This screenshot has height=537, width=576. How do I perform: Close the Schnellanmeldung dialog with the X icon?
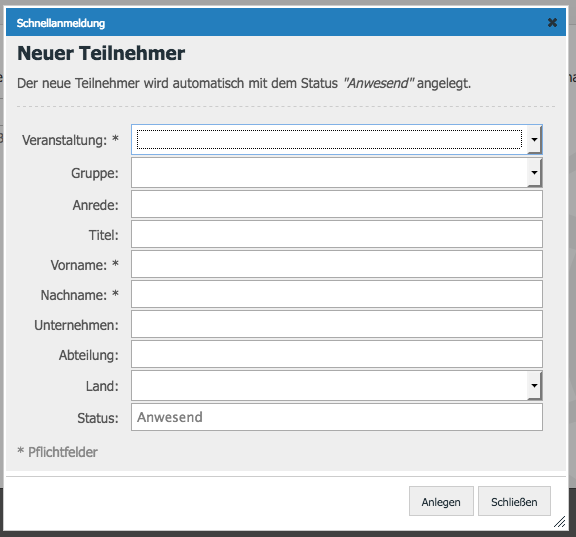coord(552,23)
